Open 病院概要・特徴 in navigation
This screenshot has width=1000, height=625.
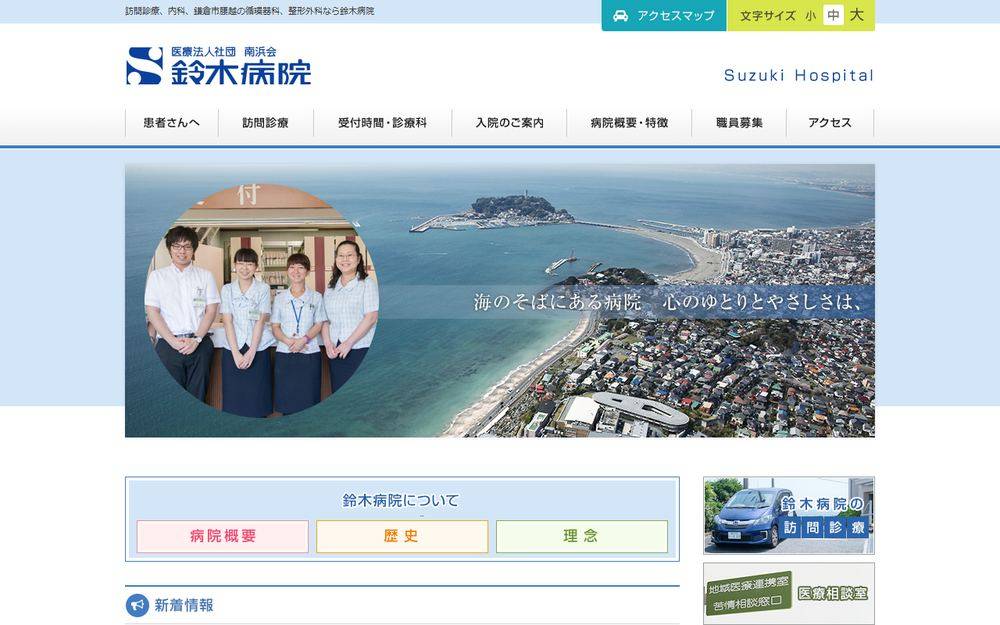(629, 122)
